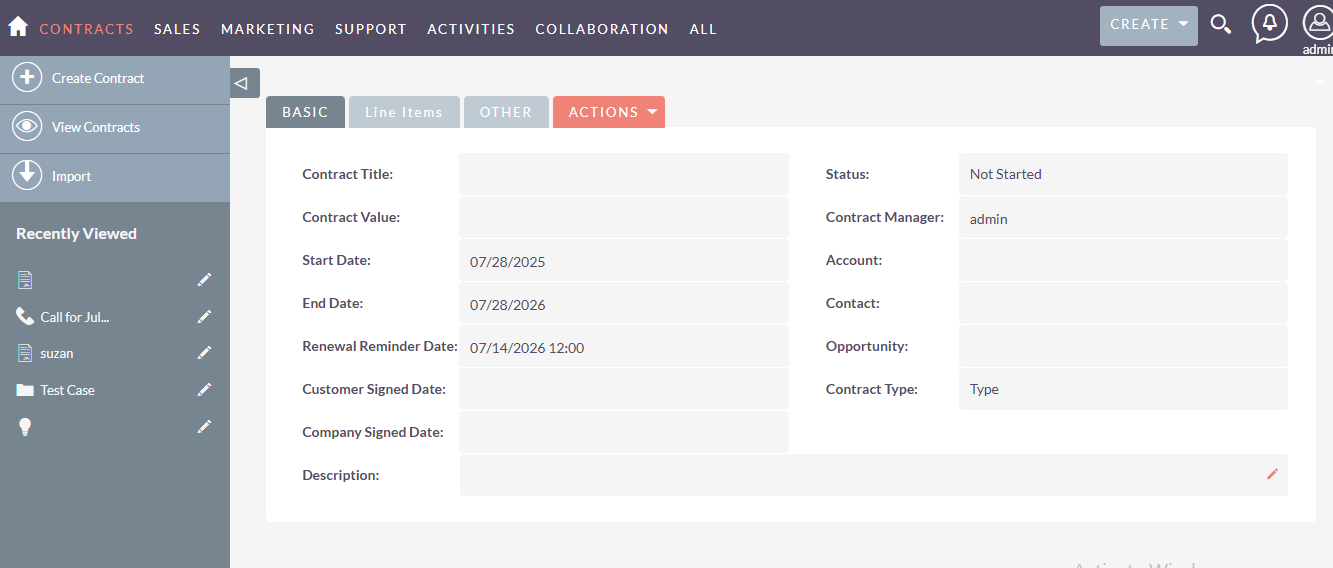This screenshot has height=568, width=1333.
Task: Click pencil icon next to suzan
Action: (204, 353)
